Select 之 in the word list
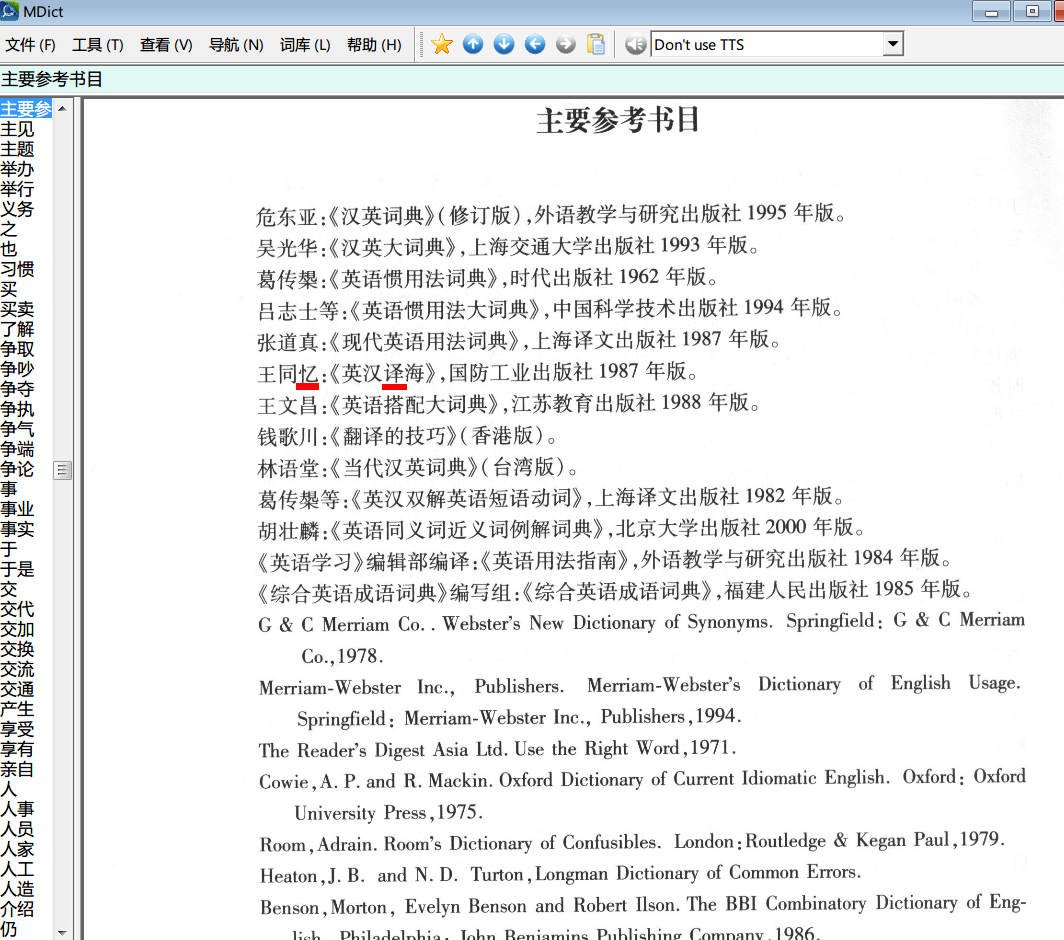The image size is (1064, 940). click(9, 229)
